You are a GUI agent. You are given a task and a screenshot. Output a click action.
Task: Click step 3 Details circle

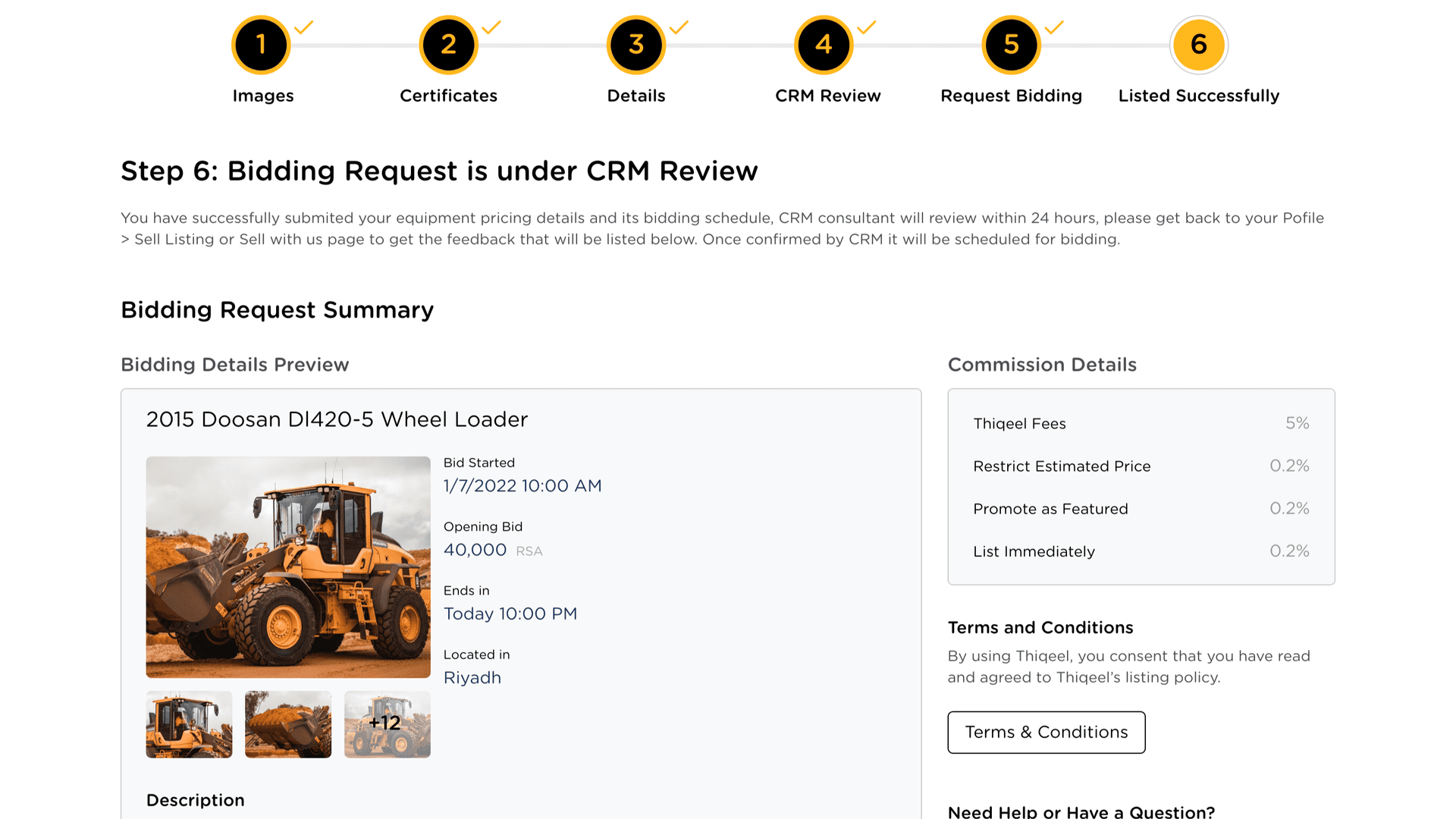(x=635, y=45)
